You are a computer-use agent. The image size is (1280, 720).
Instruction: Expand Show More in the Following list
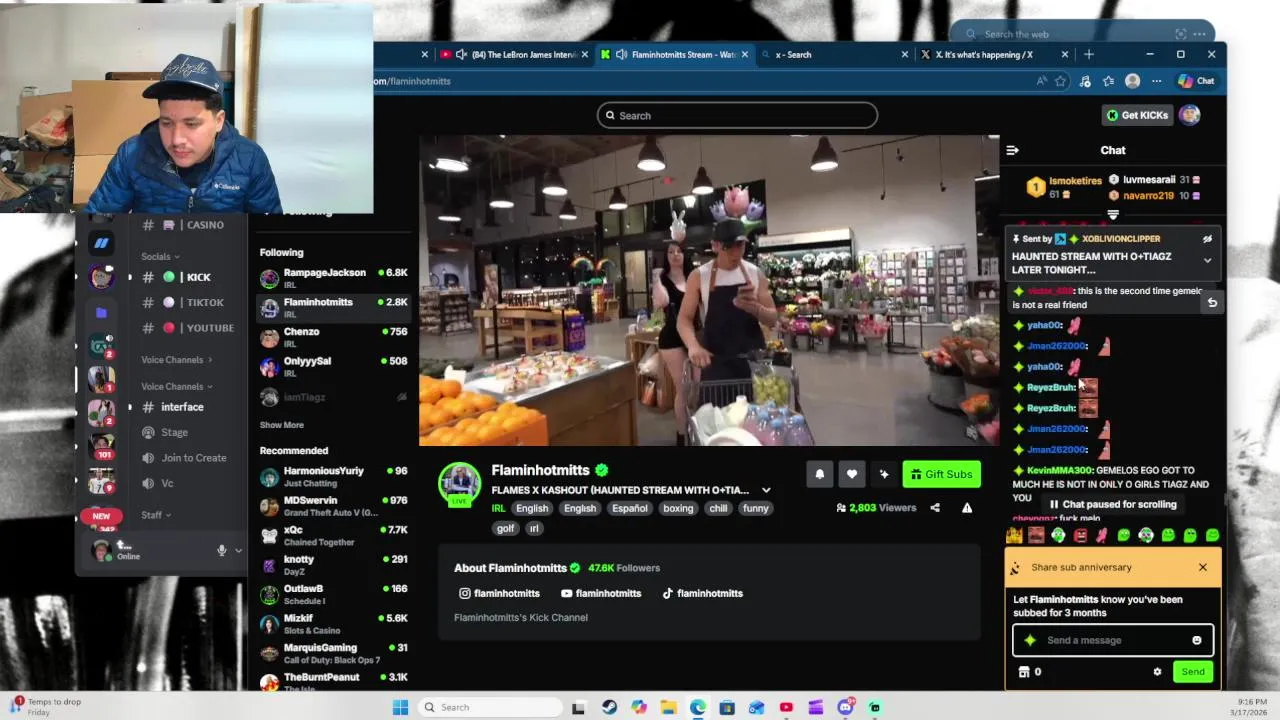click(282, 425)
